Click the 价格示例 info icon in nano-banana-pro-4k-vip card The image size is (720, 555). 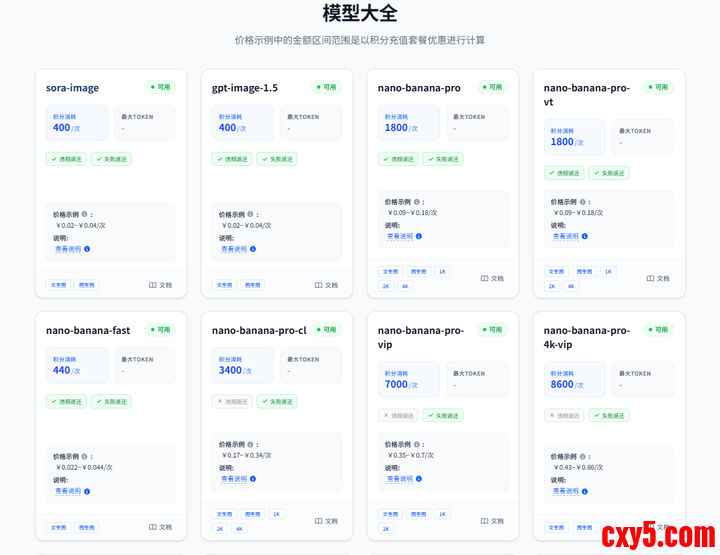pyautogui.click(x=582, y=457)
